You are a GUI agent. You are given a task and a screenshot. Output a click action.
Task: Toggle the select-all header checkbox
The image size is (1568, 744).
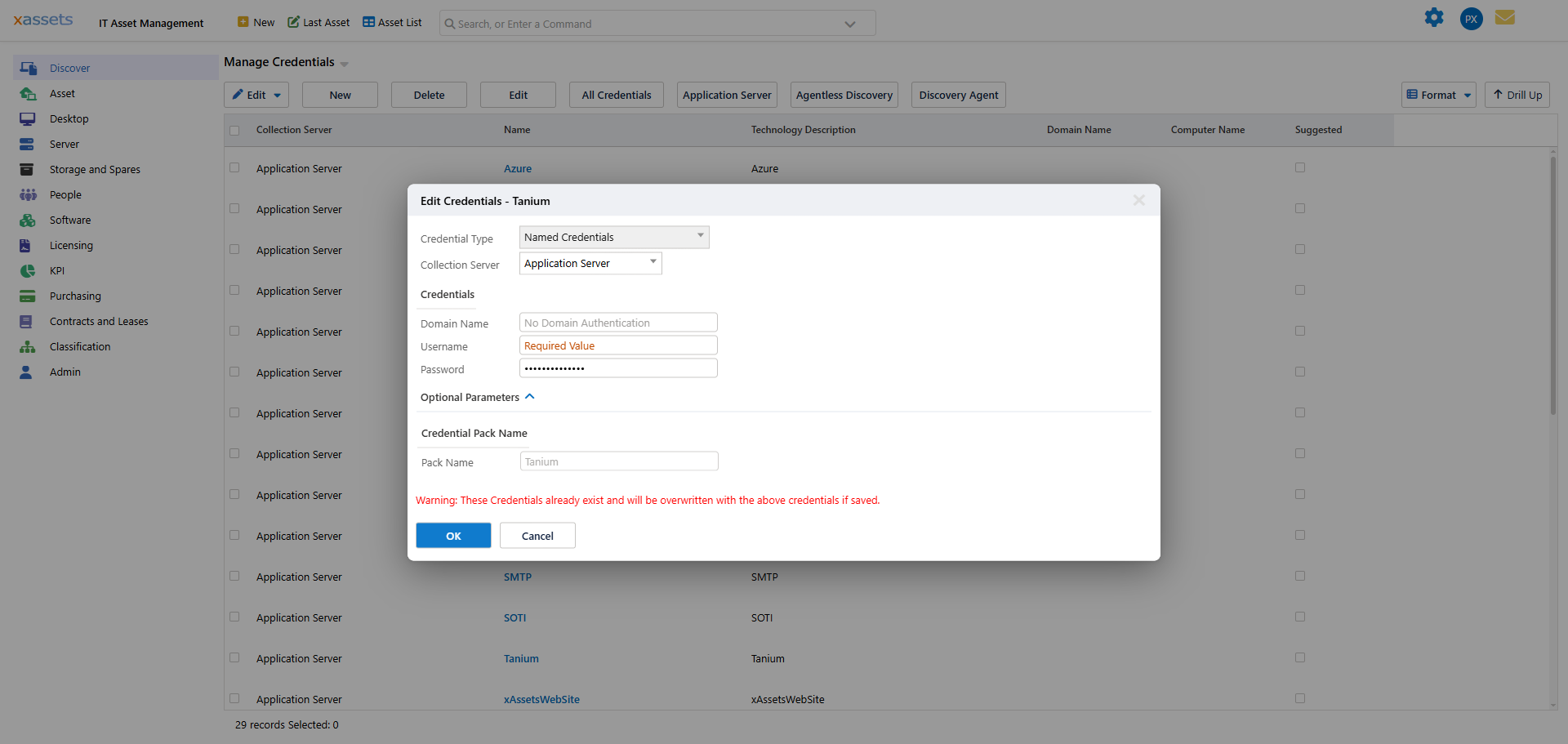coord(234,131)
